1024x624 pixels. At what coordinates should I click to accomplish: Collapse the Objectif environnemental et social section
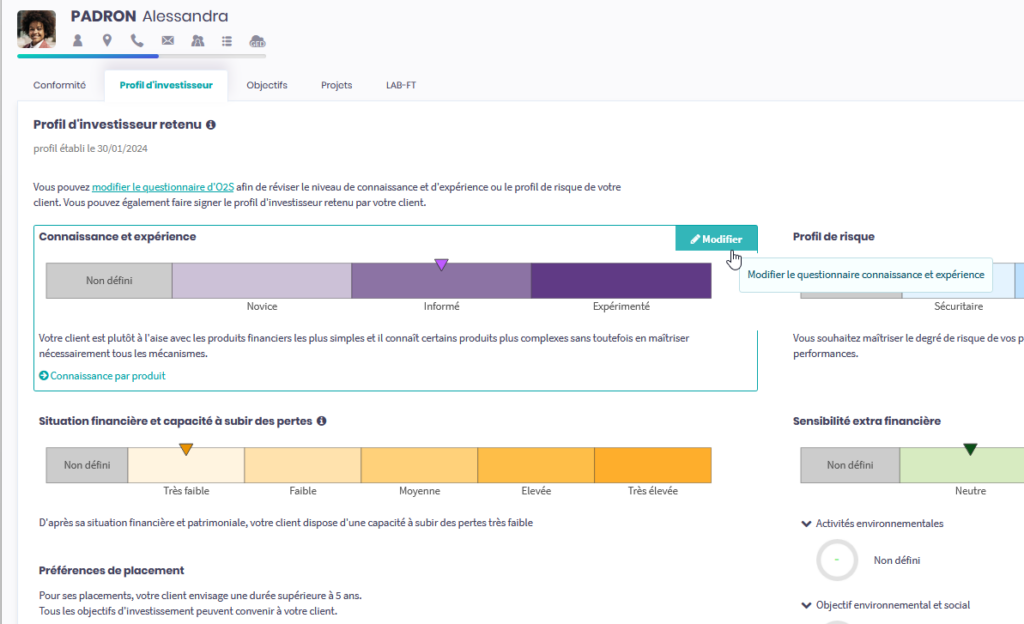pos(807,605)
